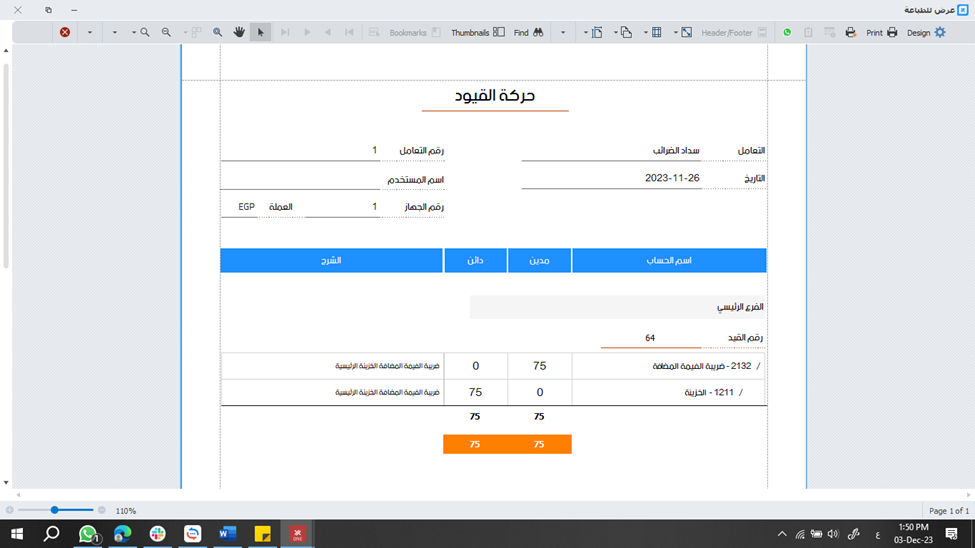
Task: Click اسم الحساب column header
Action: 669,261
